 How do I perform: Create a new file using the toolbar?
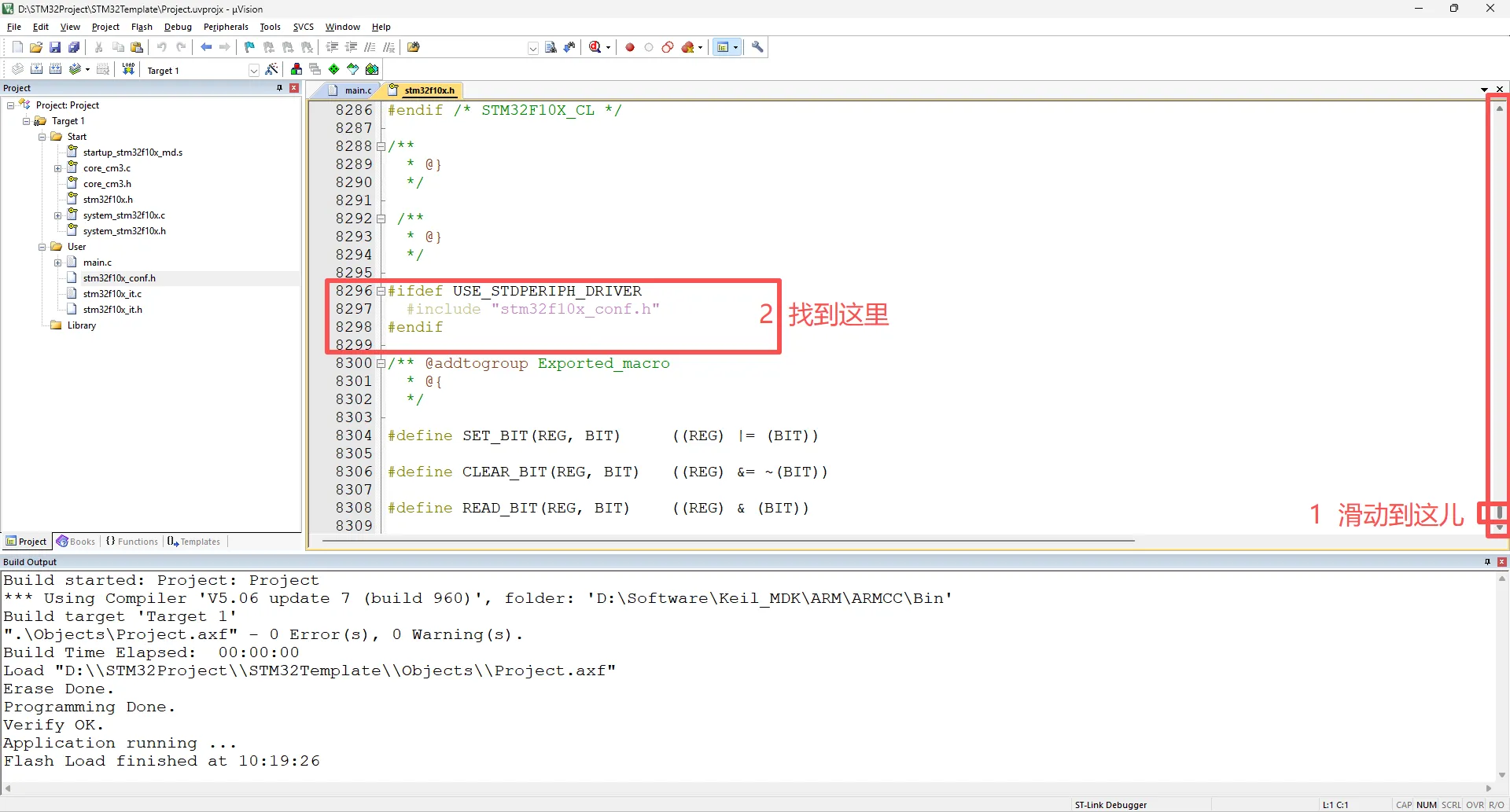point(17,47)
